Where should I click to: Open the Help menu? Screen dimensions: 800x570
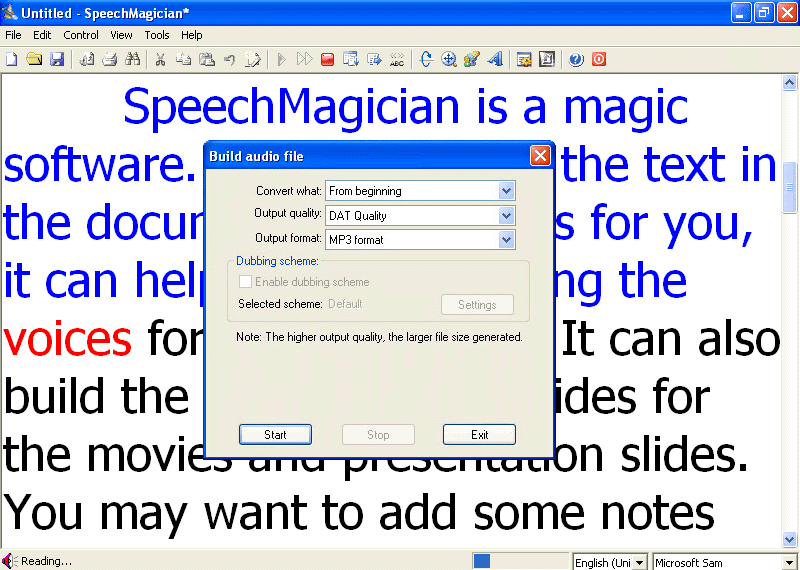point(192,35)
